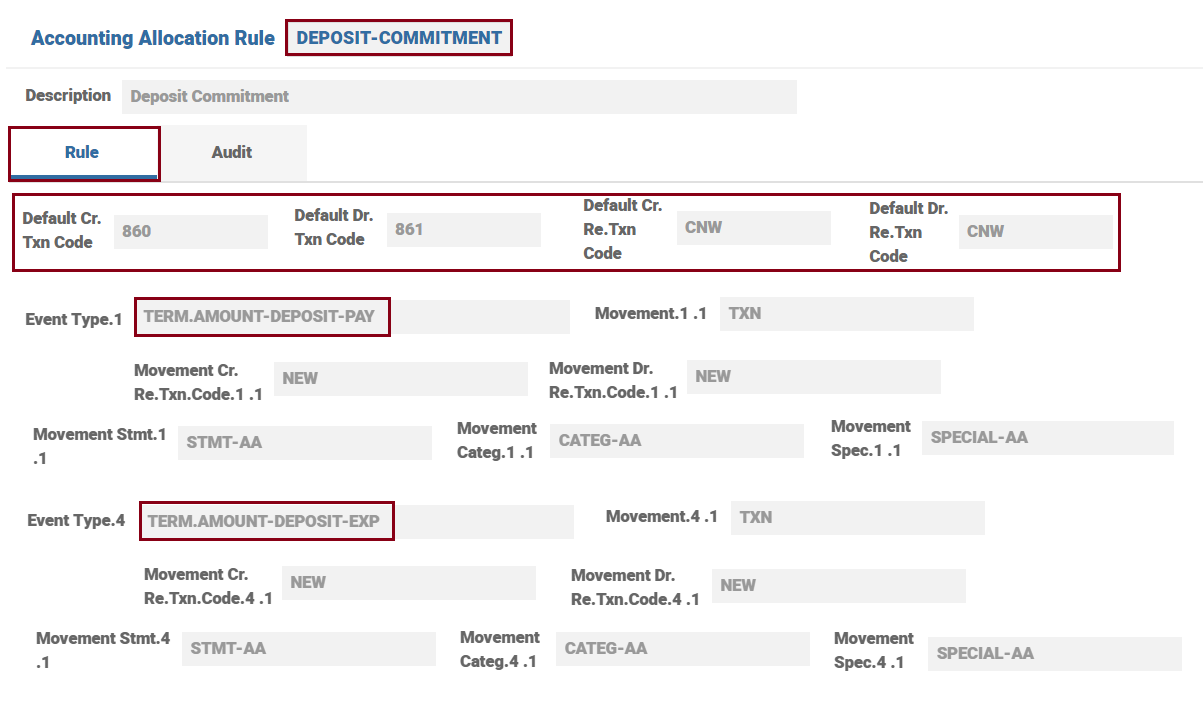Click the Default Dr. Re.Txn Code field
This screenshot has height=701, width=1203.
pyautogui.click(x=1035, y=232)
